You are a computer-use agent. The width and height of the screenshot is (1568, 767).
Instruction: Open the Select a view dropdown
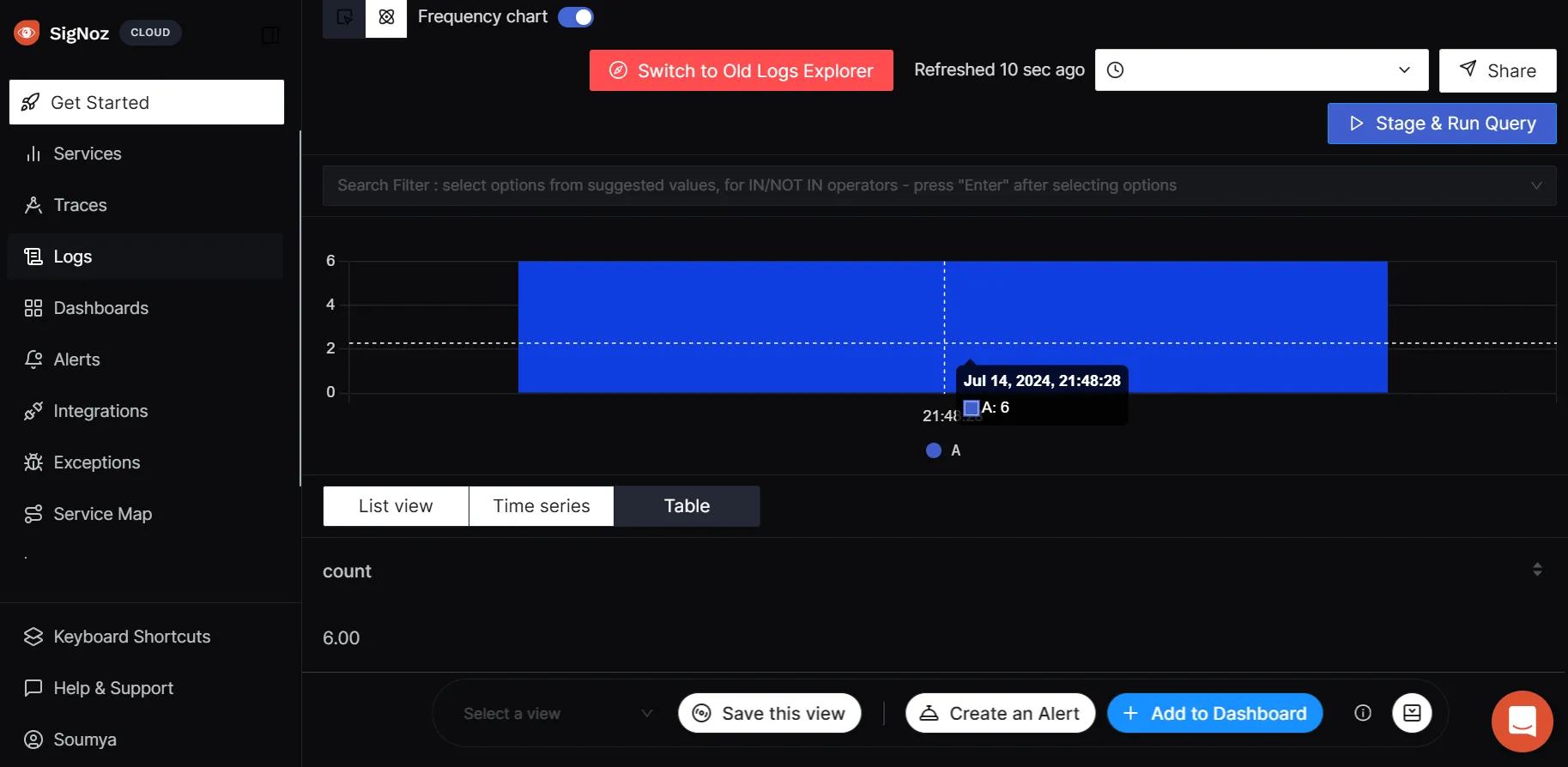click(x=558, y=714)
